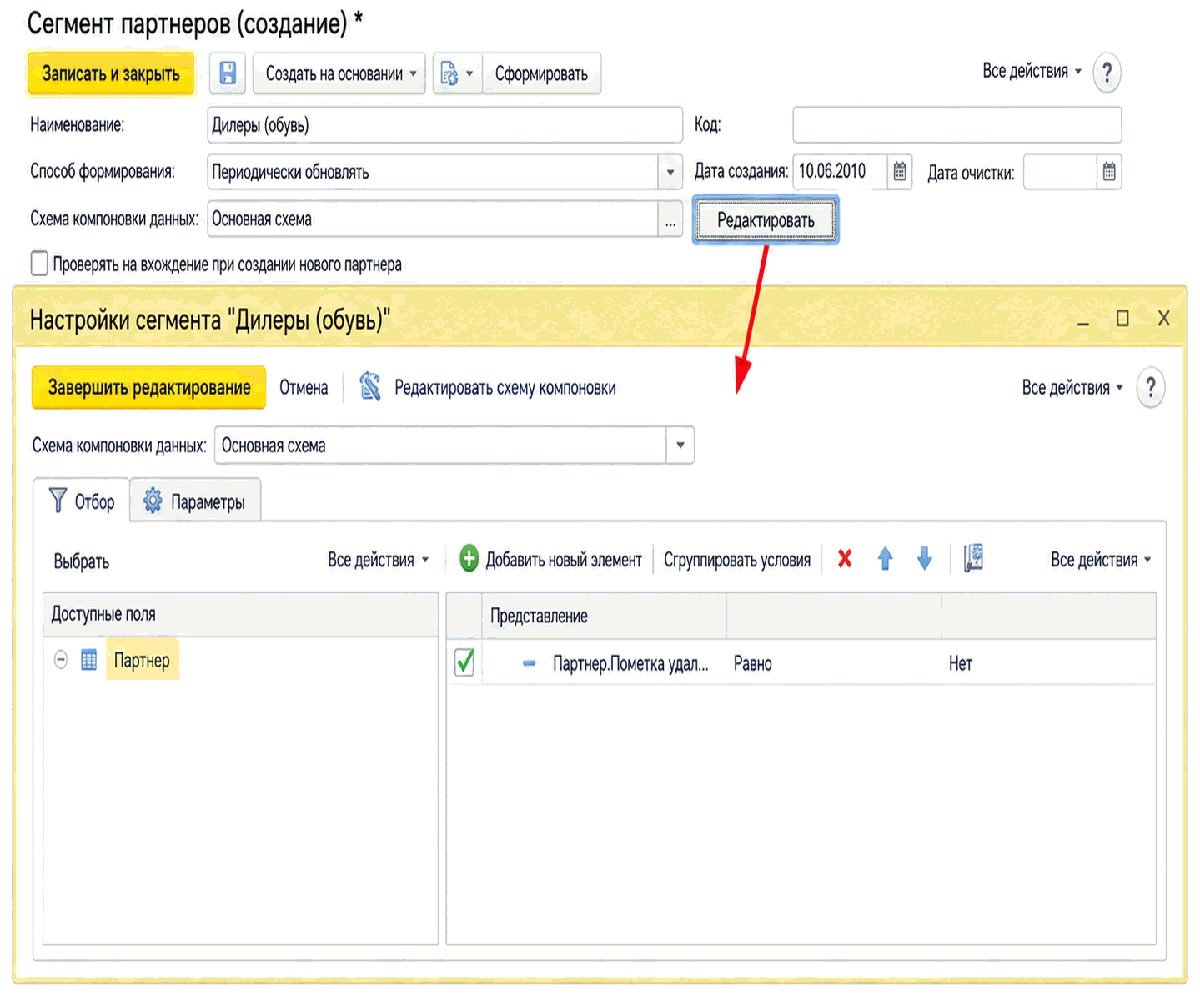Open Все действия menu in main form
Image resolution: width=1200 pixels, height=997 pixels.
[1032, 72]
